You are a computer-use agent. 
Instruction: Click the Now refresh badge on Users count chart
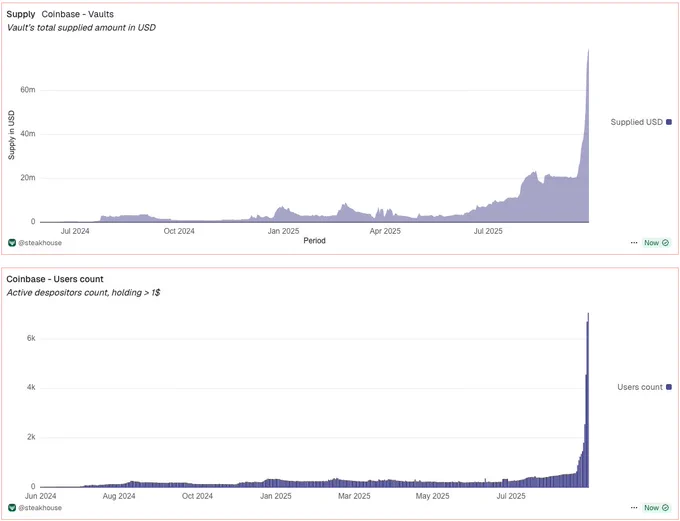point(656,508)
